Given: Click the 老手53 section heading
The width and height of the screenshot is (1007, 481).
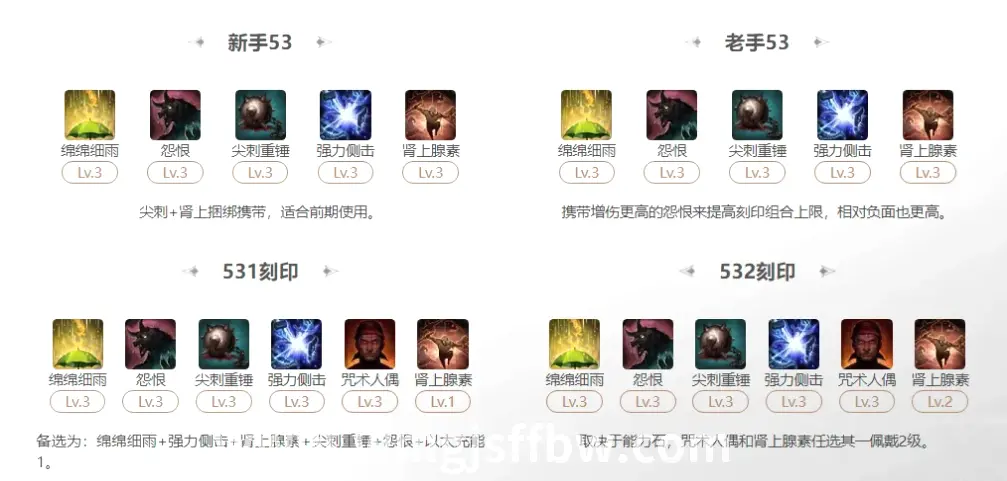Looking at the screenshot, I should 757,42.
